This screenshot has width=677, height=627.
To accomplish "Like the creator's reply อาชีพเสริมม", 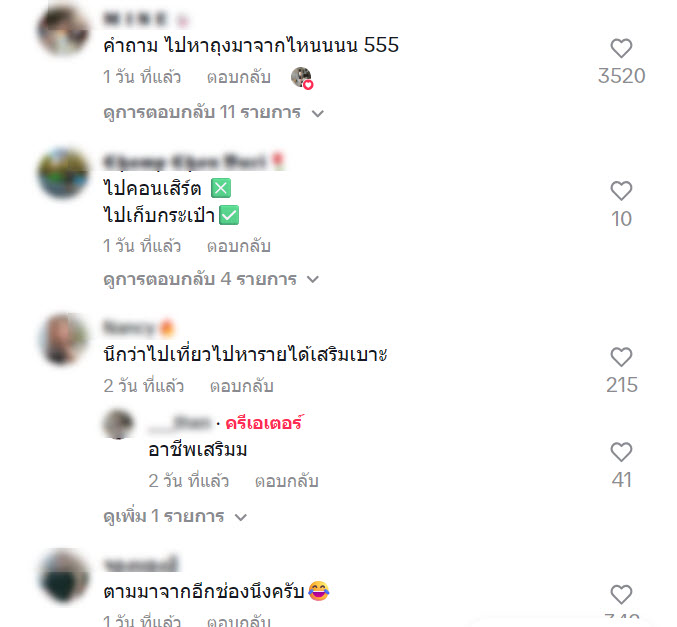I will 621,452.
